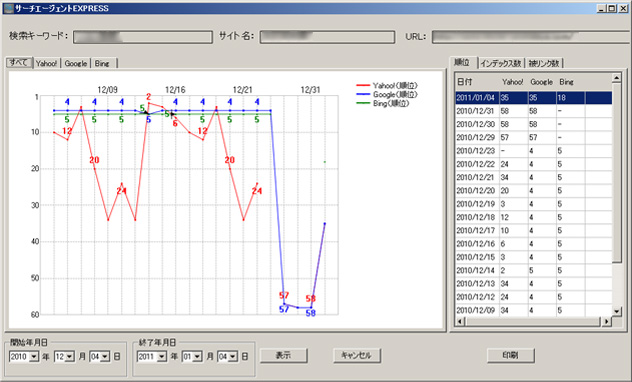Viewport: 632px width, 382px height.
Task: Click the サイト名 input field
Action: [x=327, y=37]
